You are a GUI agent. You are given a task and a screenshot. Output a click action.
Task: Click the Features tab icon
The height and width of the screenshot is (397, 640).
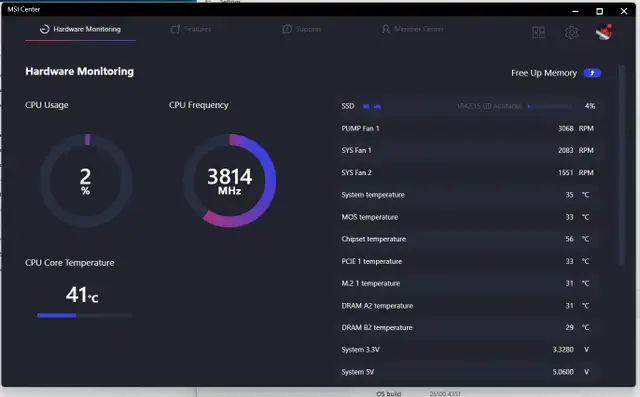[175, 29]
